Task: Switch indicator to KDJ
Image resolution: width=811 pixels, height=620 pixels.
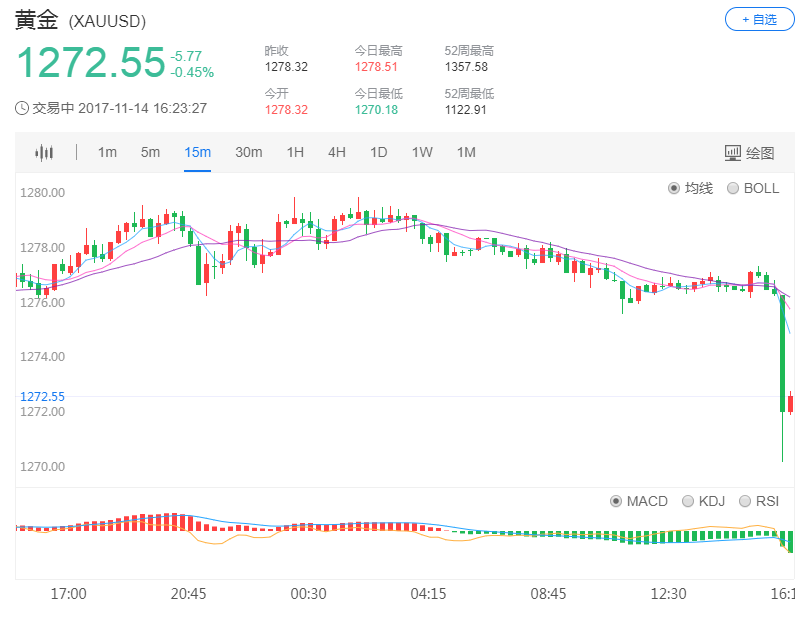Action: 700,501
